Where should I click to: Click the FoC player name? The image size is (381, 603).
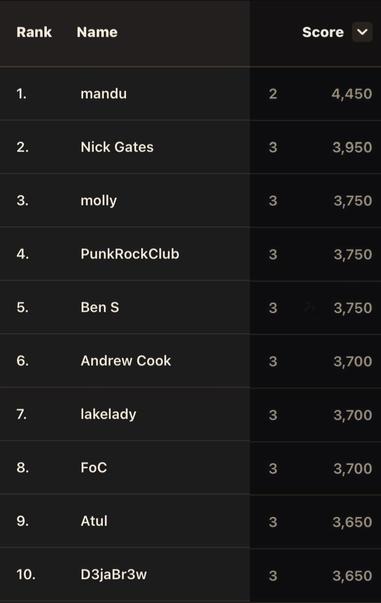tap(93, 468)
